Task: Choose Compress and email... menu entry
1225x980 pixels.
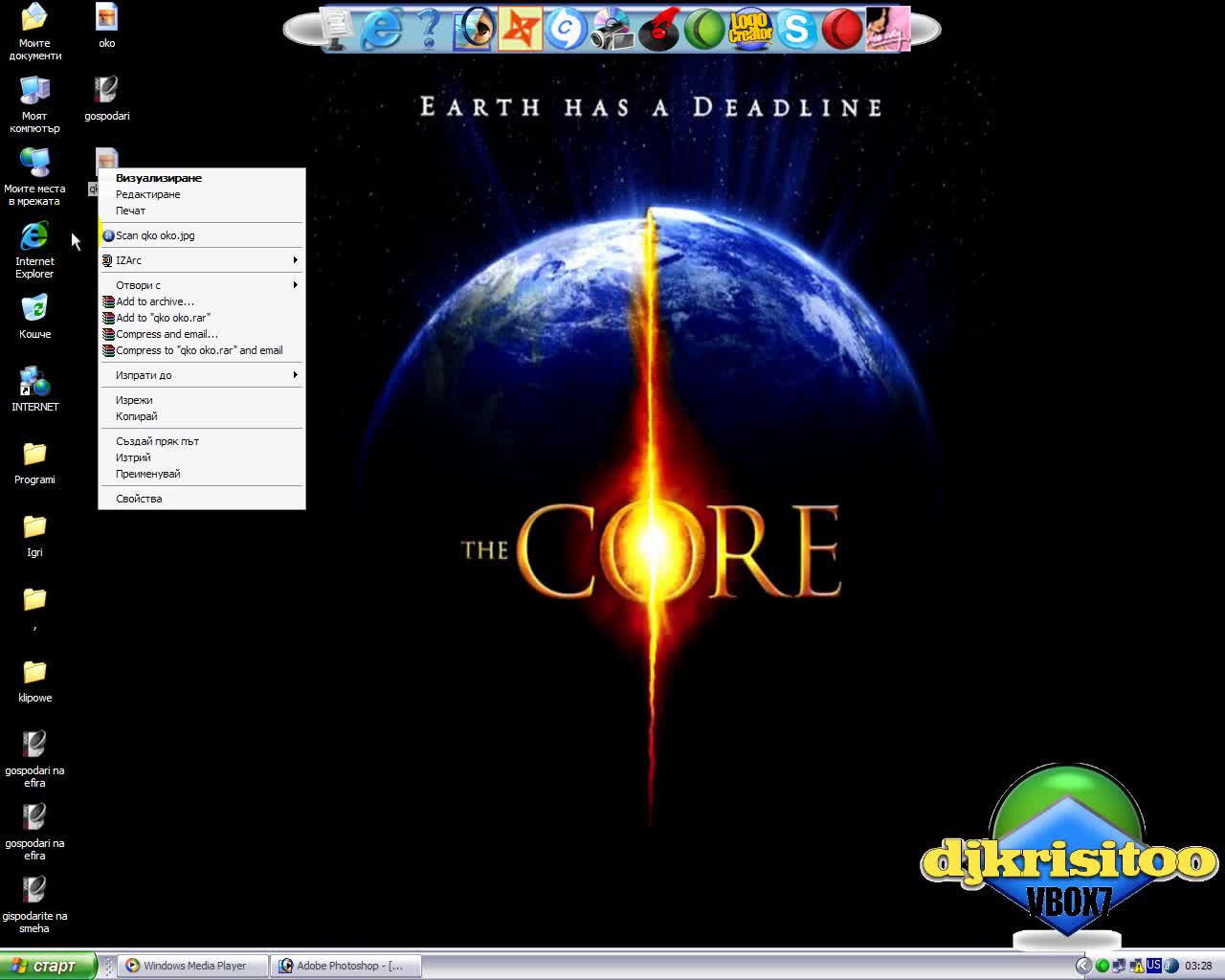Action: coord(202,334)
